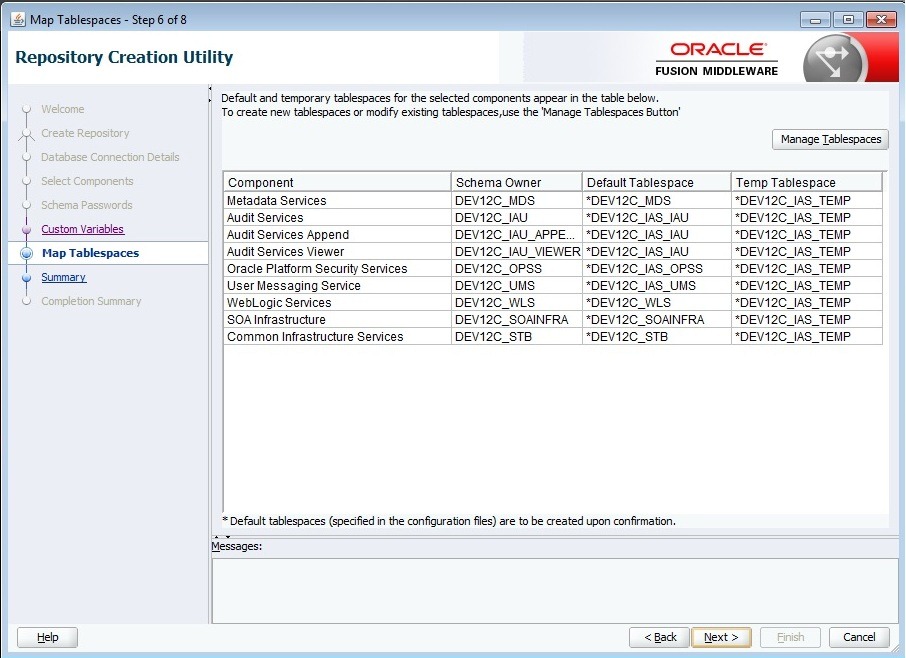Click the Summary step bullet icon
Image resolution: width=906 pixels, height=658 pixels.
click(x=27, y=278)
